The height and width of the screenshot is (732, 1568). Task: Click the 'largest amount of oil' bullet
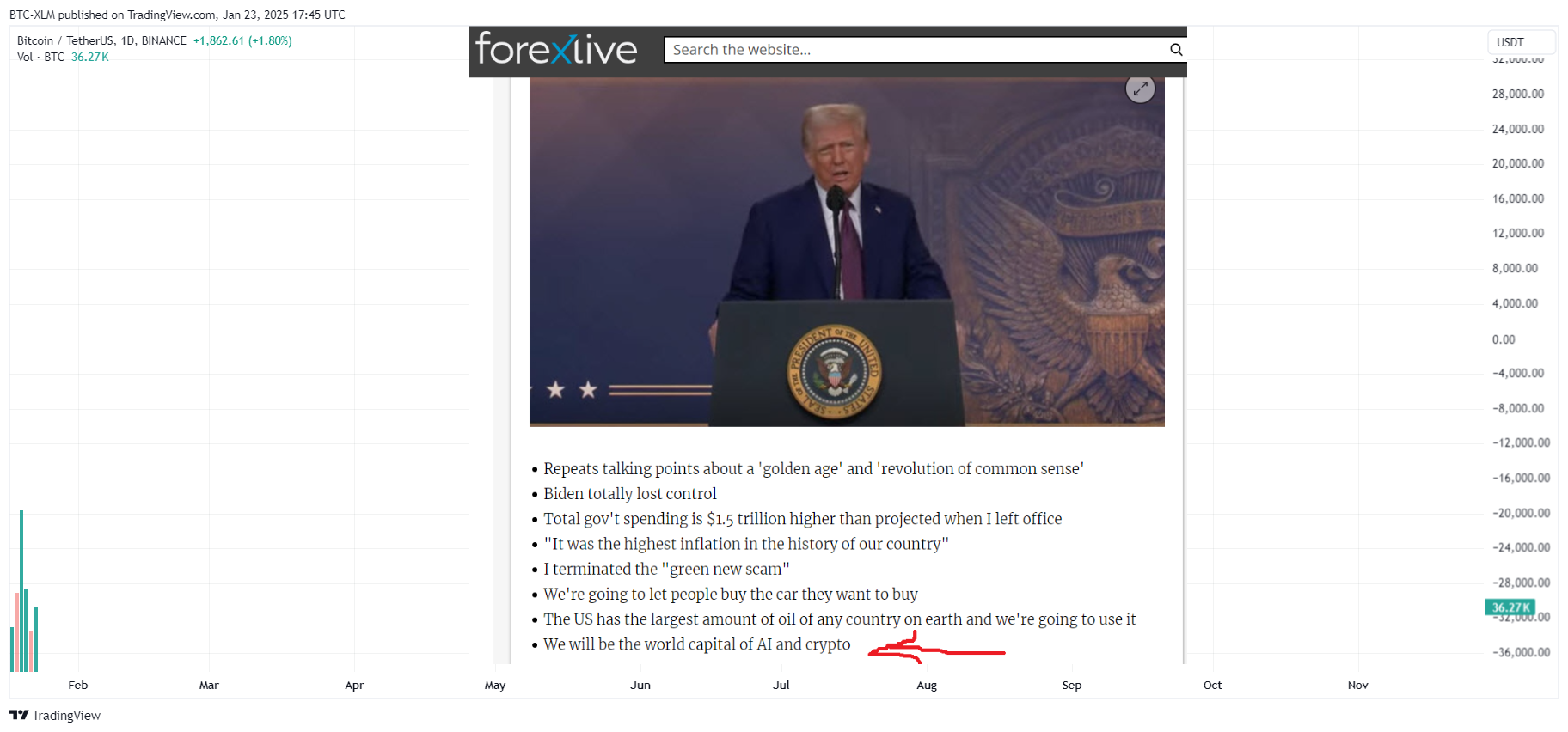[839, 619]
